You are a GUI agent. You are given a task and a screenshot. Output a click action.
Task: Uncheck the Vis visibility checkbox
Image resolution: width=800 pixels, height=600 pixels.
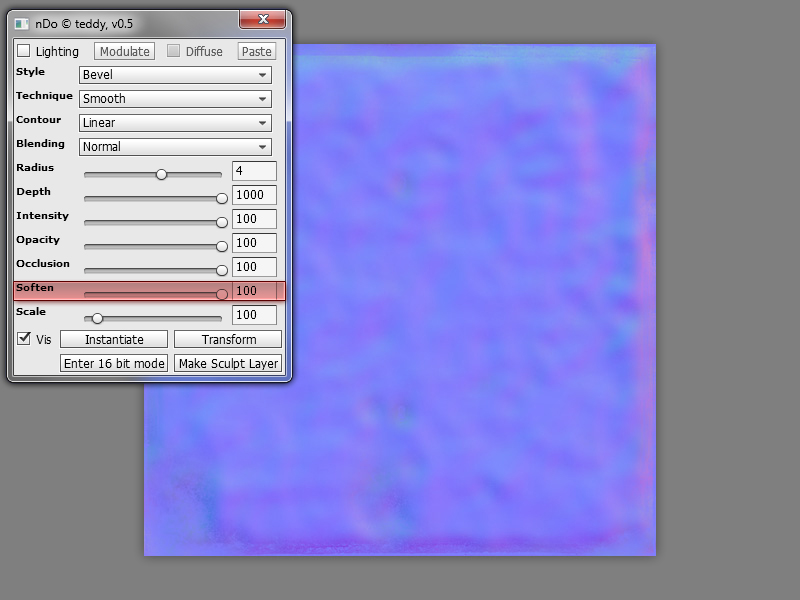coord(23,339)
